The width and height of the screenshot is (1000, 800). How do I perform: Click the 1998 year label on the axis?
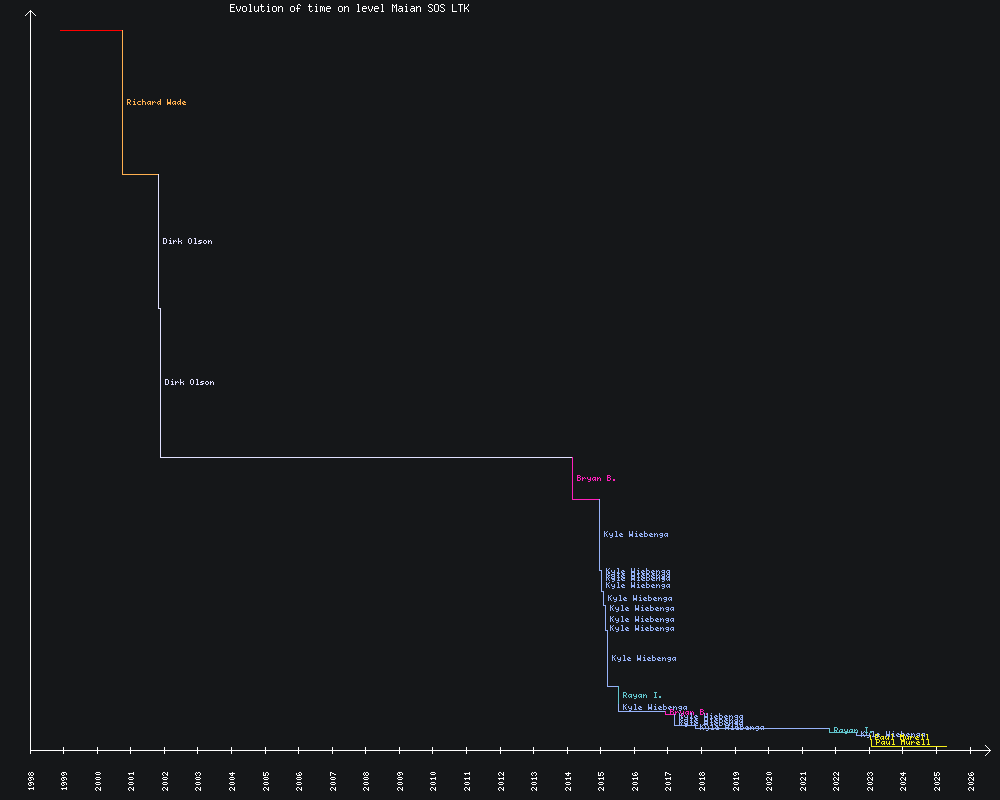31,780
